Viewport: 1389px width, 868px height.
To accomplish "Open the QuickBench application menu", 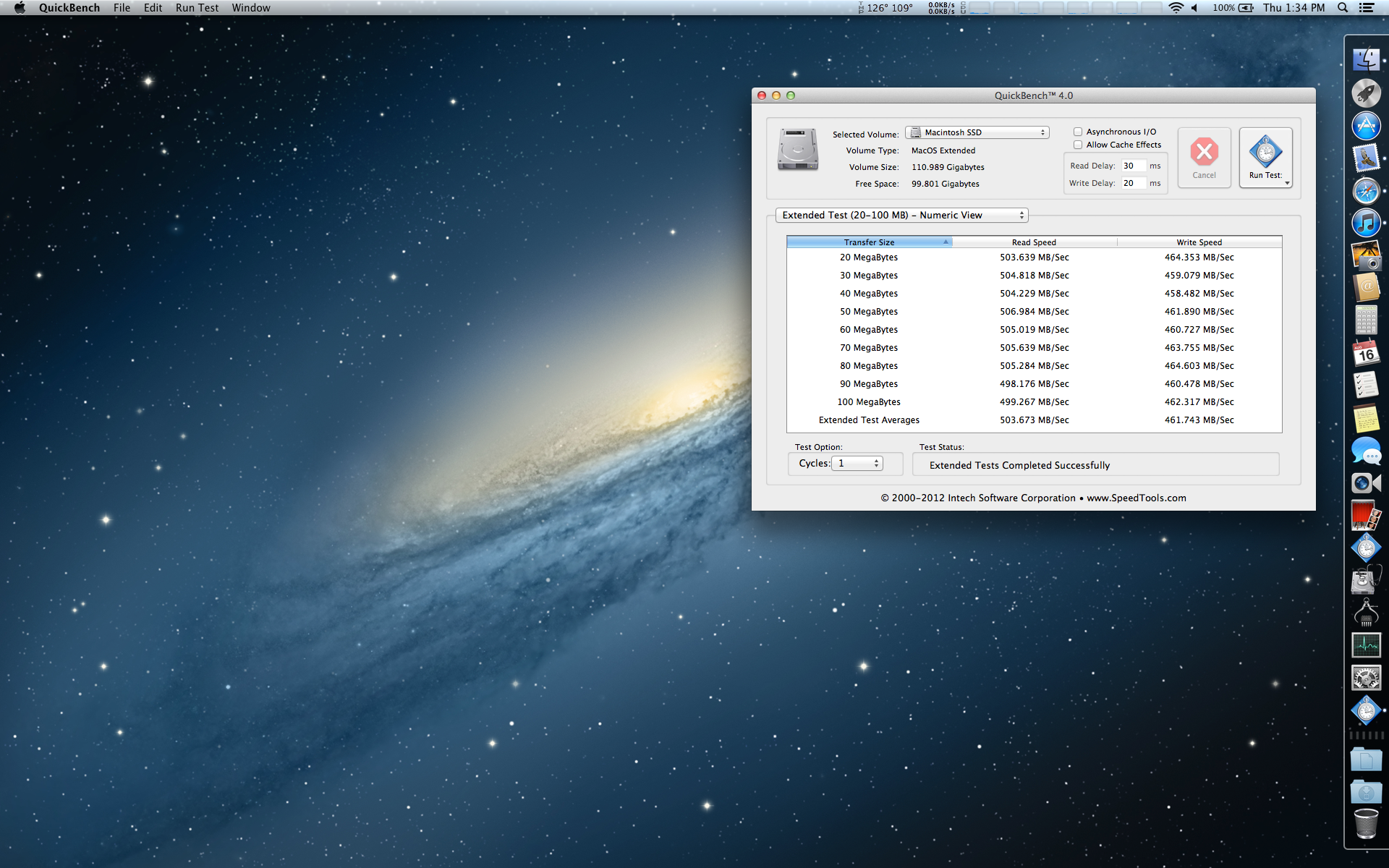I will tap(69, 8).
